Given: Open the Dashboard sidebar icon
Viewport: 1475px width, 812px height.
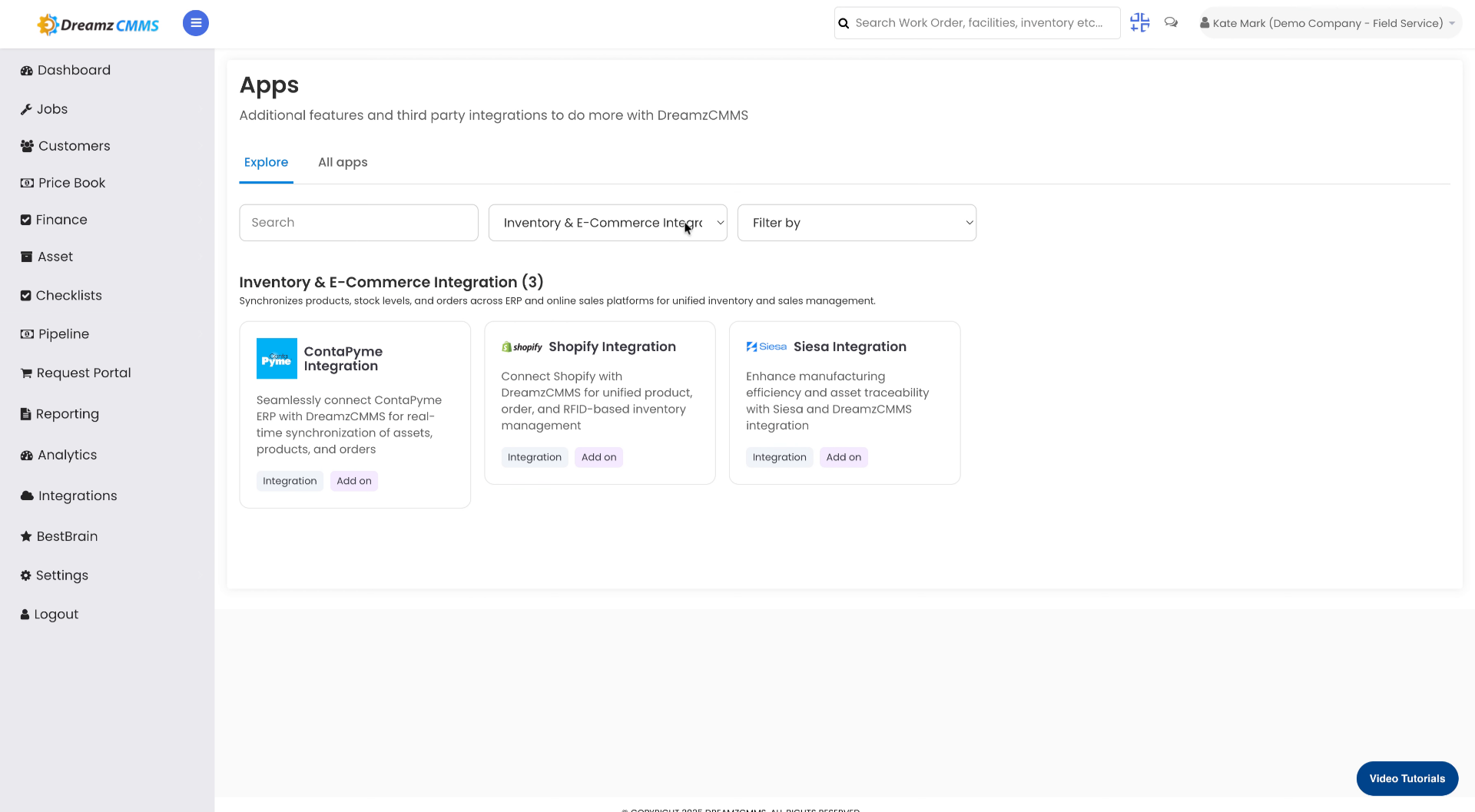Looking at the screenshot, I should [x=27, y=70].
